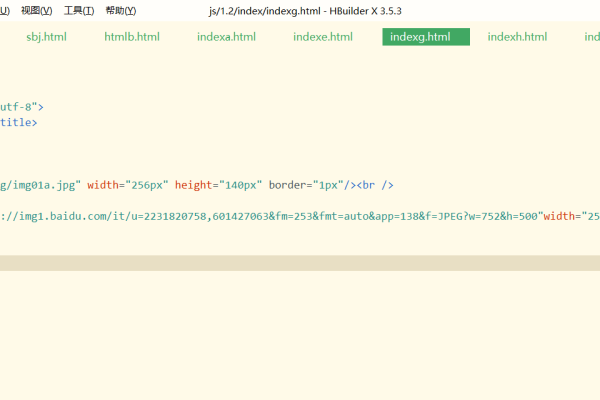Click the active indexg.html tab
Viewport: 600px width, 400px height.
(x=425, y=37)
